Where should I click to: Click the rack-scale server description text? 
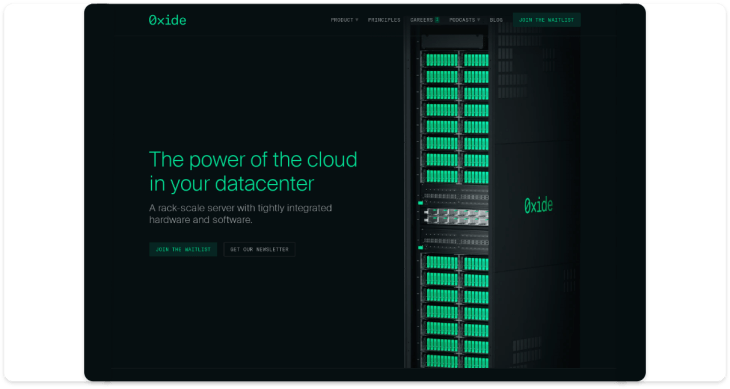[x=241, y=214]
